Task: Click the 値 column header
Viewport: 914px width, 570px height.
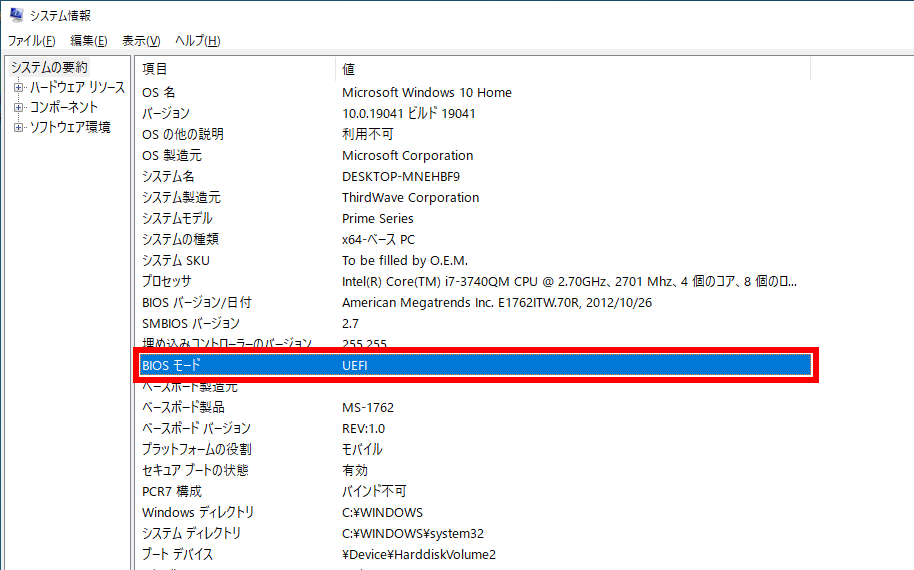Action: (349, 69)
